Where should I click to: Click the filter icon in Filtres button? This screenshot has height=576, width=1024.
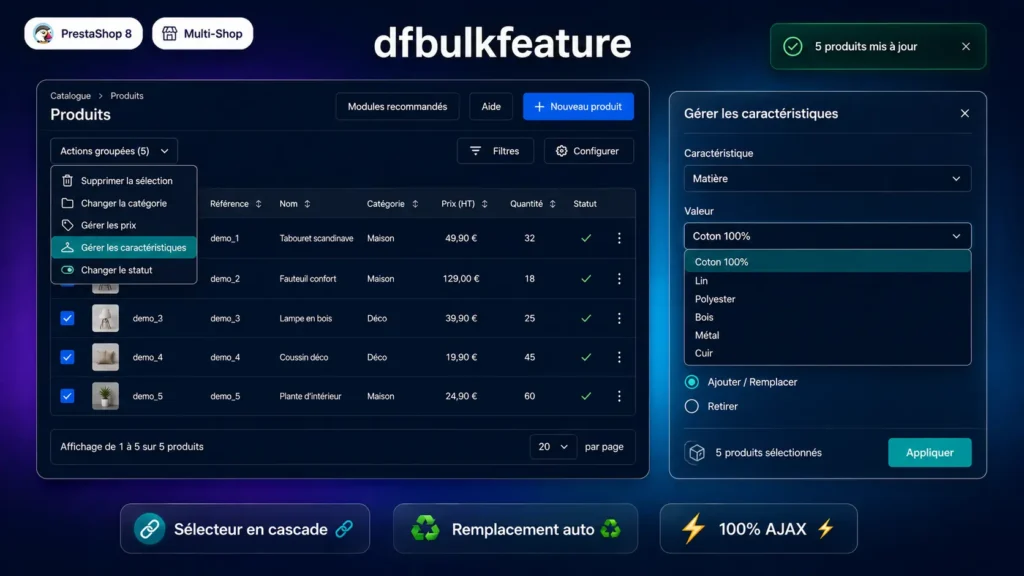coord(475,151)
